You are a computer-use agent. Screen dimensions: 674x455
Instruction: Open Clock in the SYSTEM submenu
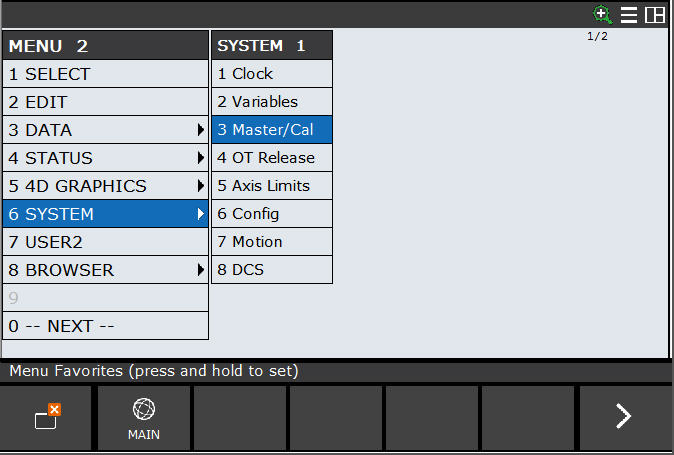click(x=271, y=74)
